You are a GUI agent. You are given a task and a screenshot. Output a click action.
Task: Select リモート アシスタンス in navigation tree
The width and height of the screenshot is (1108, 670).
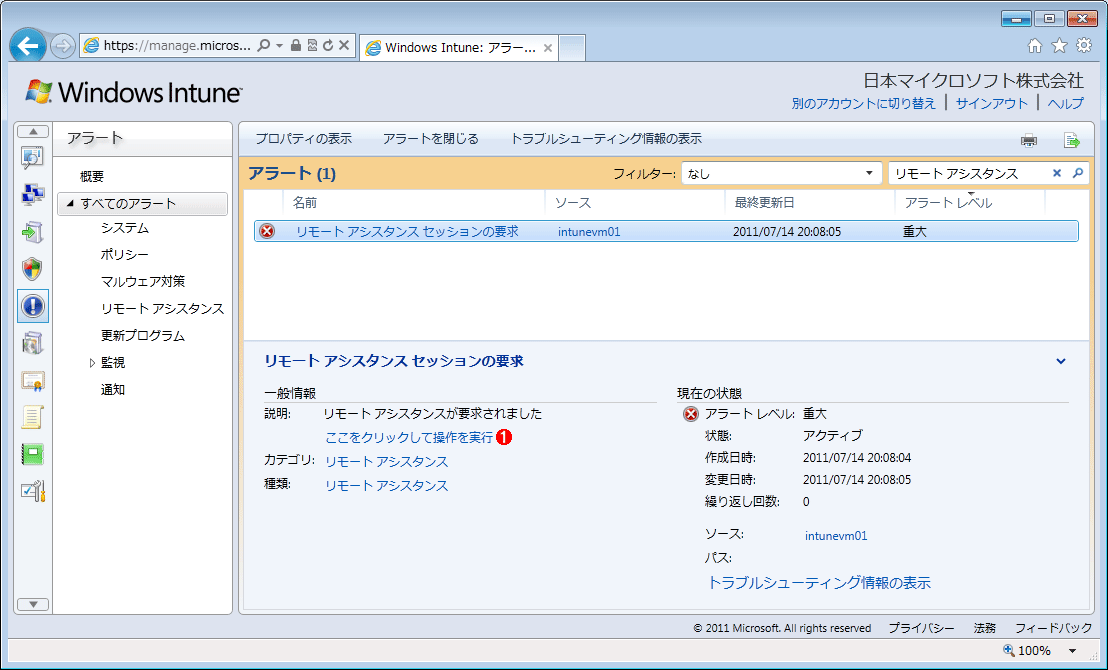pos(163,309)
